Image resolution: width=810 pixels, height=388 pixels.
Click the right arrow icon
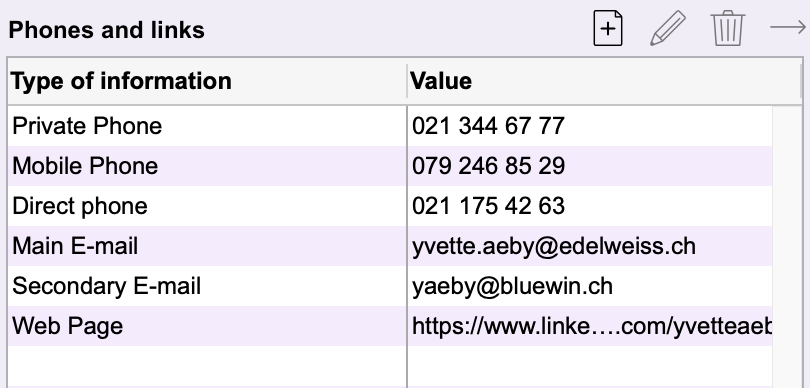(788, 27)
